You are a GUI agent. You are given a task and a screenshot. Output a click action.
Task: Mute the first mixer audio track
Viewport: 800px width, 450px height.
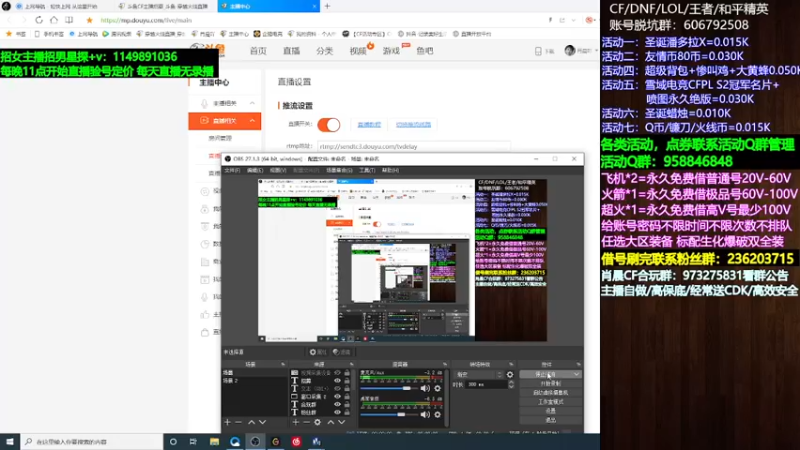tap(425, 388)
